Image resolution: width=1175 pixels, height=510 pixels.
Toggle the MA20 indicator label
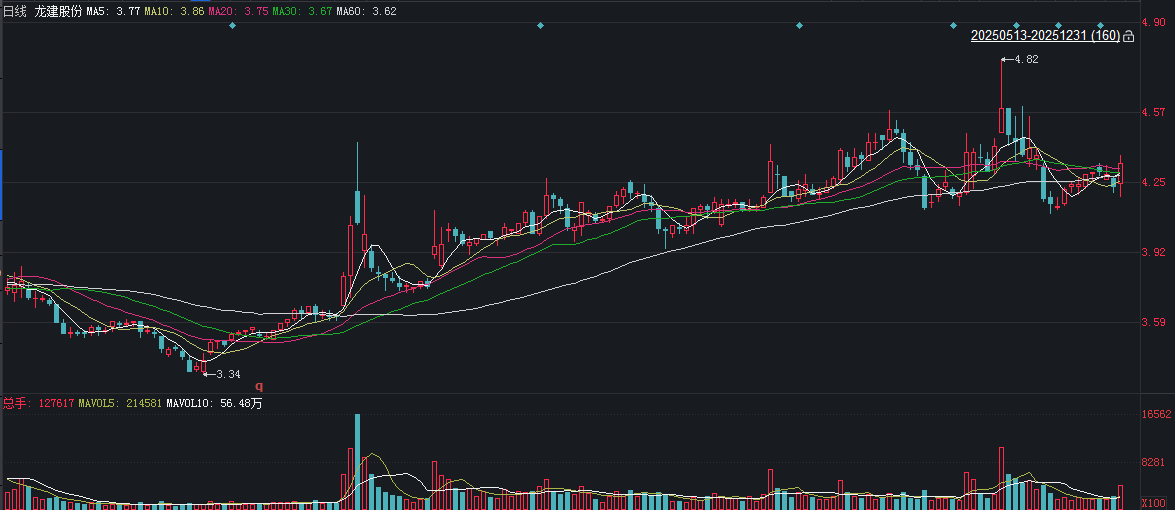[x=238, y=11]
